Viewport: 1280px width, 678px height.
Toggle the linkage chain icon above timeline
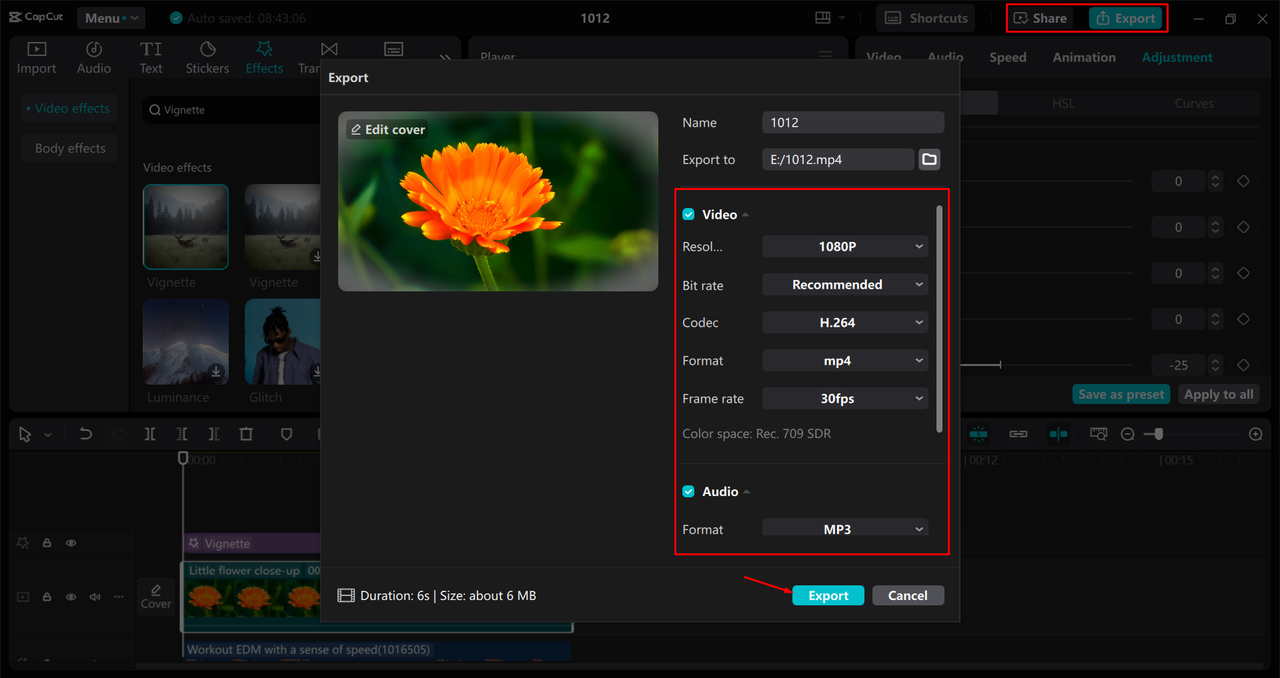1018,434
